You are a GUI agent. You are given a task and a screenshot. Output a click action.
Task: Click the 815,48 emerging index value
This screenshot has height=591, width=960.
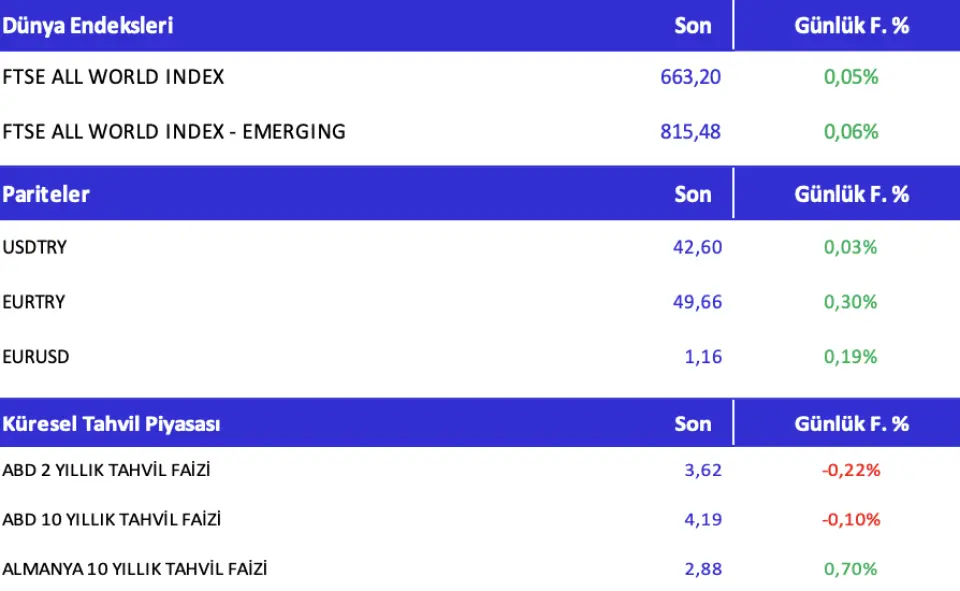pyautogui.click(x=690, y=131)
